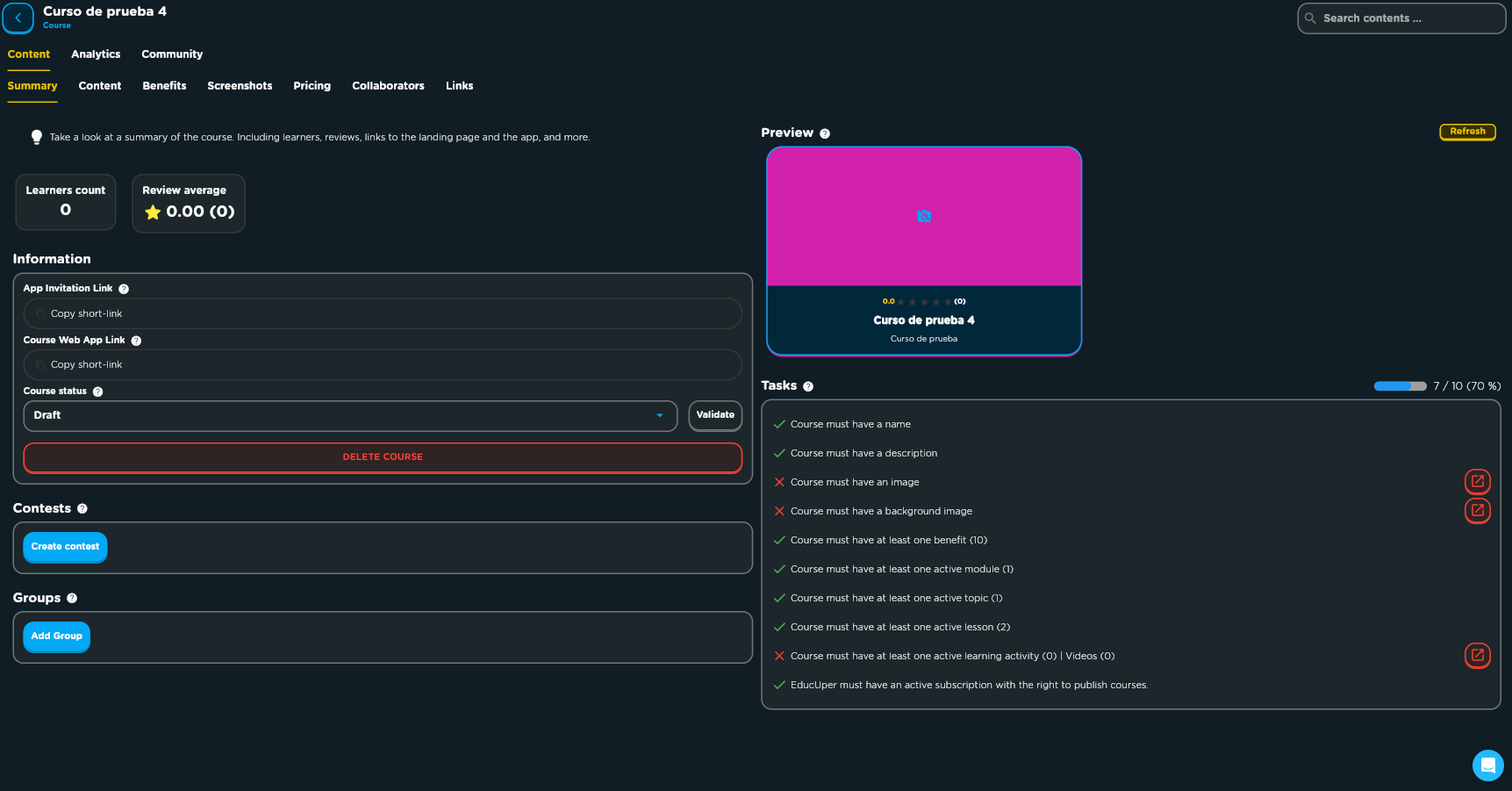Viewport: 1512px width, 791px height.
Task: Open help icon next to Groups
Action: pos(72,598)
